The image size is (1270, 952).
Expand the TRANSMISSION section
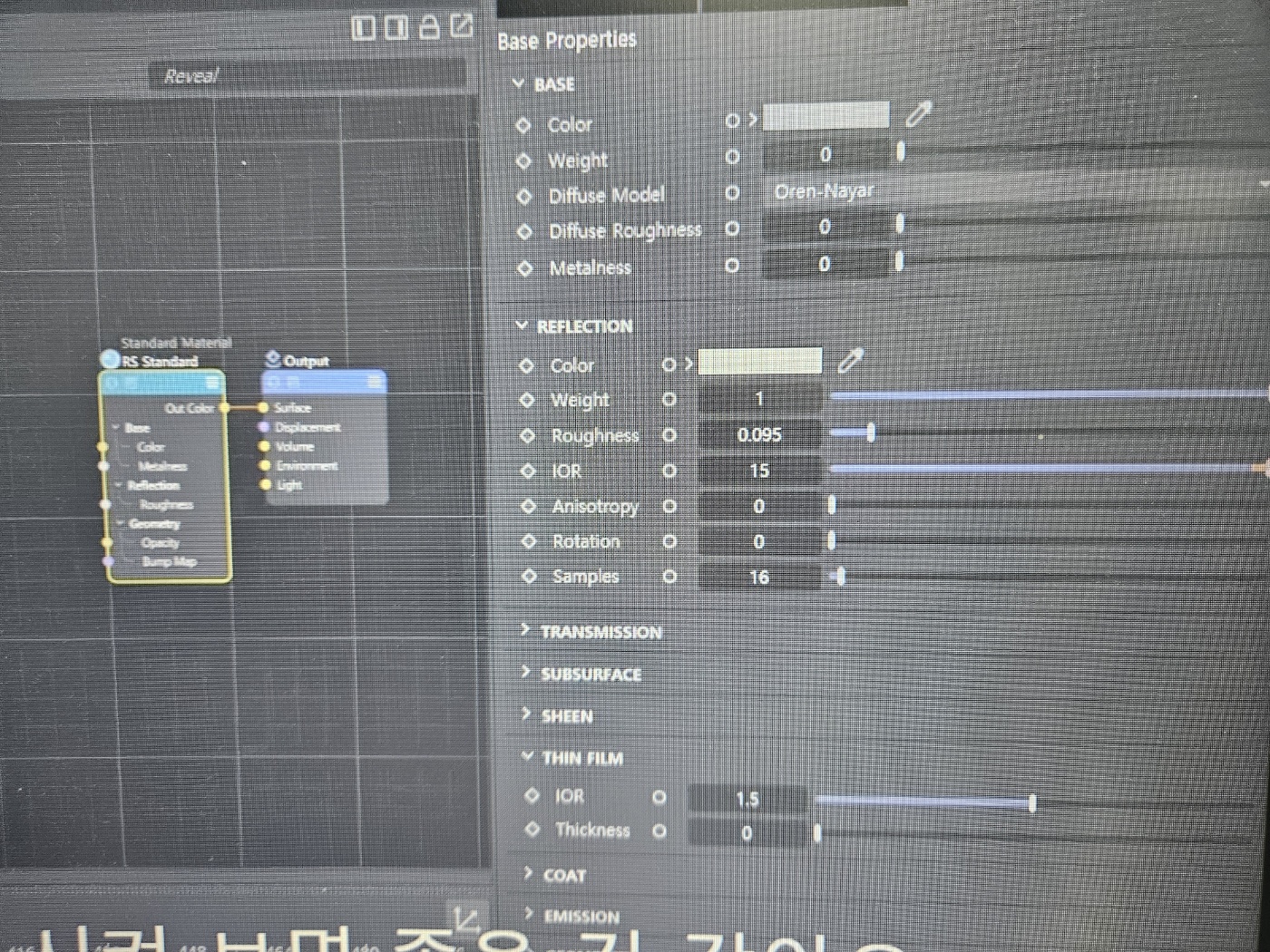pyautogui.click(x=525, y=629)
